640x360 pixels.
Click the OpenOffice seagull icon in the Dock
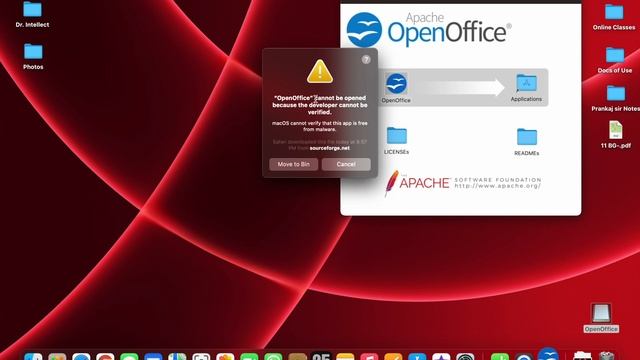548,354
